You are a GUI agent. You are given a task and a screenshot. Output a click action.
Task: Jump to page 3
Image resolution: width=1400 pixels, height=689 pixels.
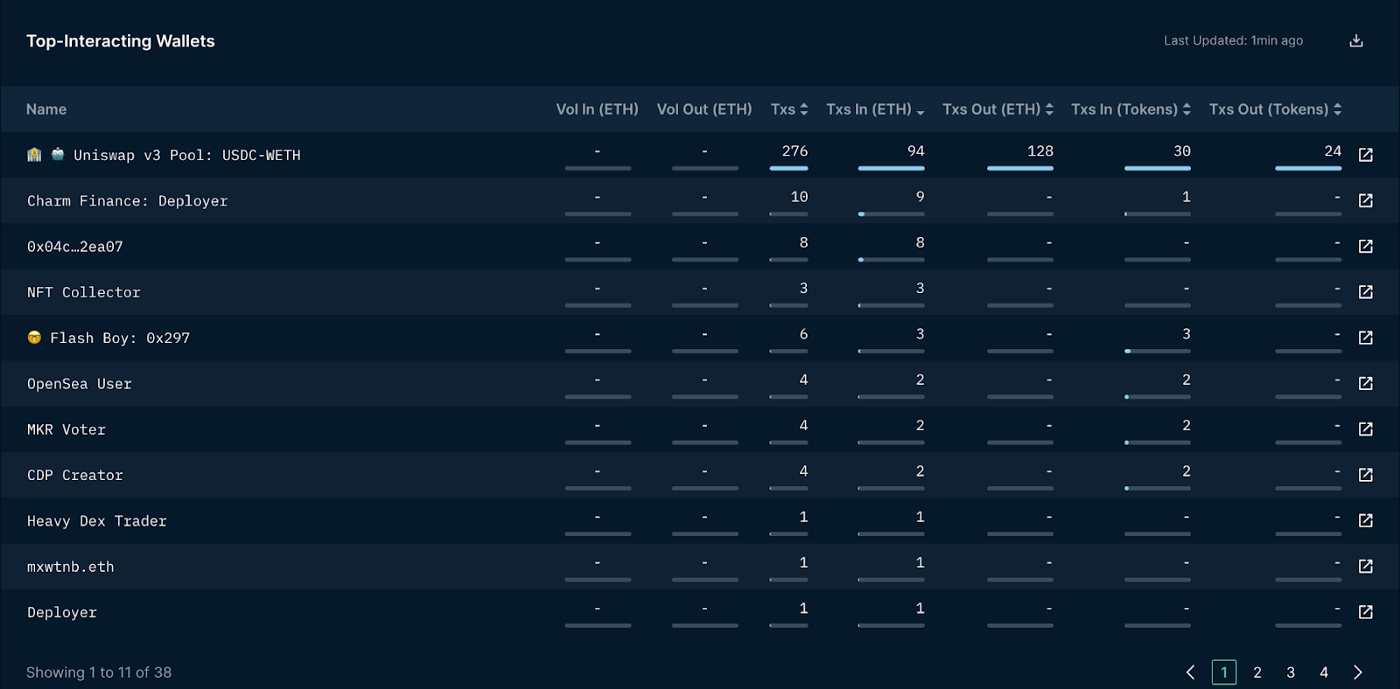pyautogui.click(x=1291, y=672)
